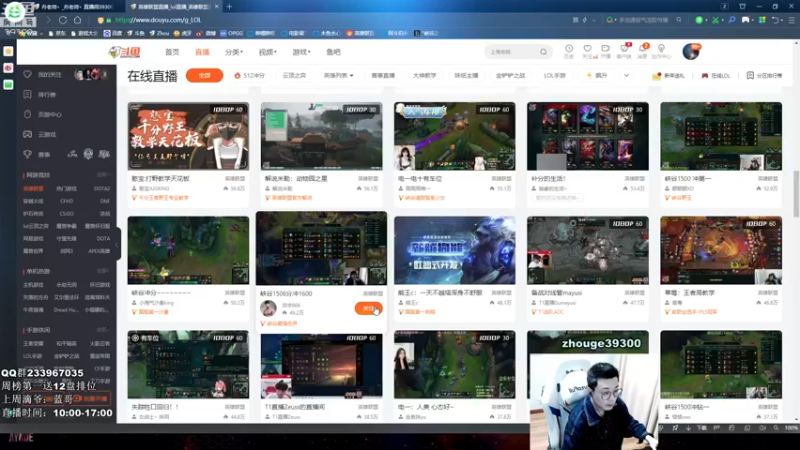Screen dimensions: 800x450
Task: Open the 在线LOL gamepad link
Action: pyautogui.click(x=716, y=76)
